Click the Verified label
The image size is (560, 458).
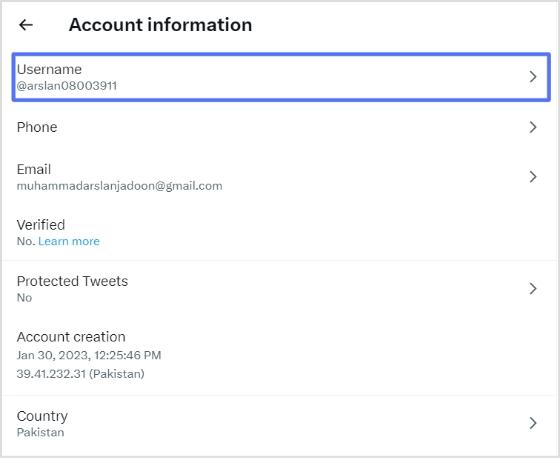[x=41, y=225]
